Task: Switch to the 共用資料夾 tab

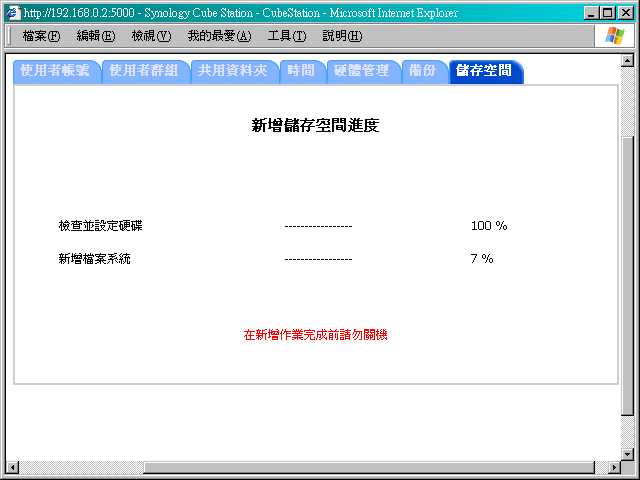Action: pyautogui.click(x=235, y=72)
